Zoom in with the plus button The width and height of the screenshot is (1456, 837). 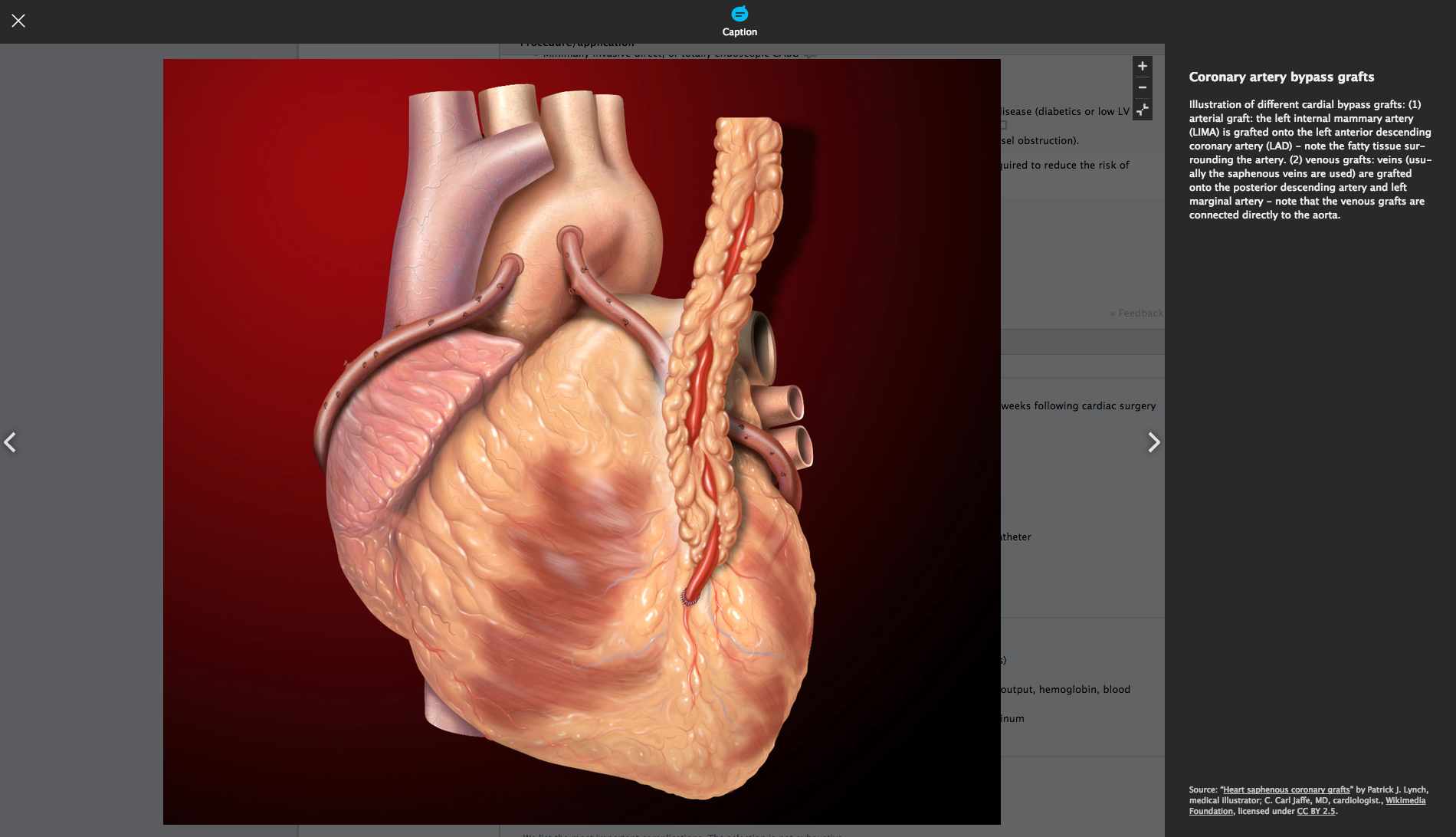click(1143, 66)
